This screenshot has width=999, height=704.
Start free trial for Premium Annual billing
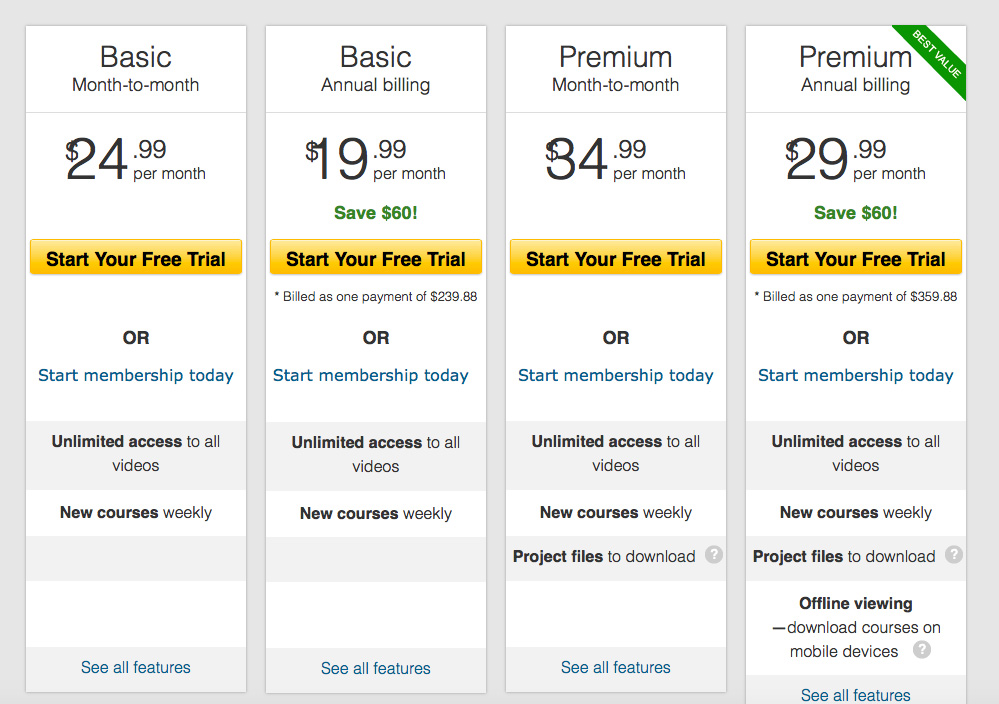coord(856,257)
